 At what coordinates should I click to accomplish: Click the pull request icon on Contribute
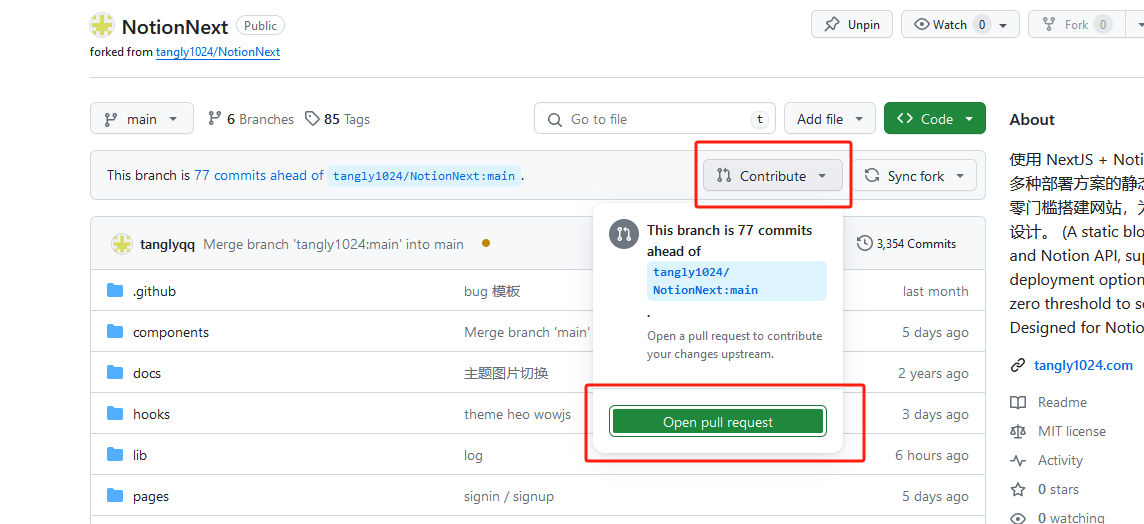(724, 176)
